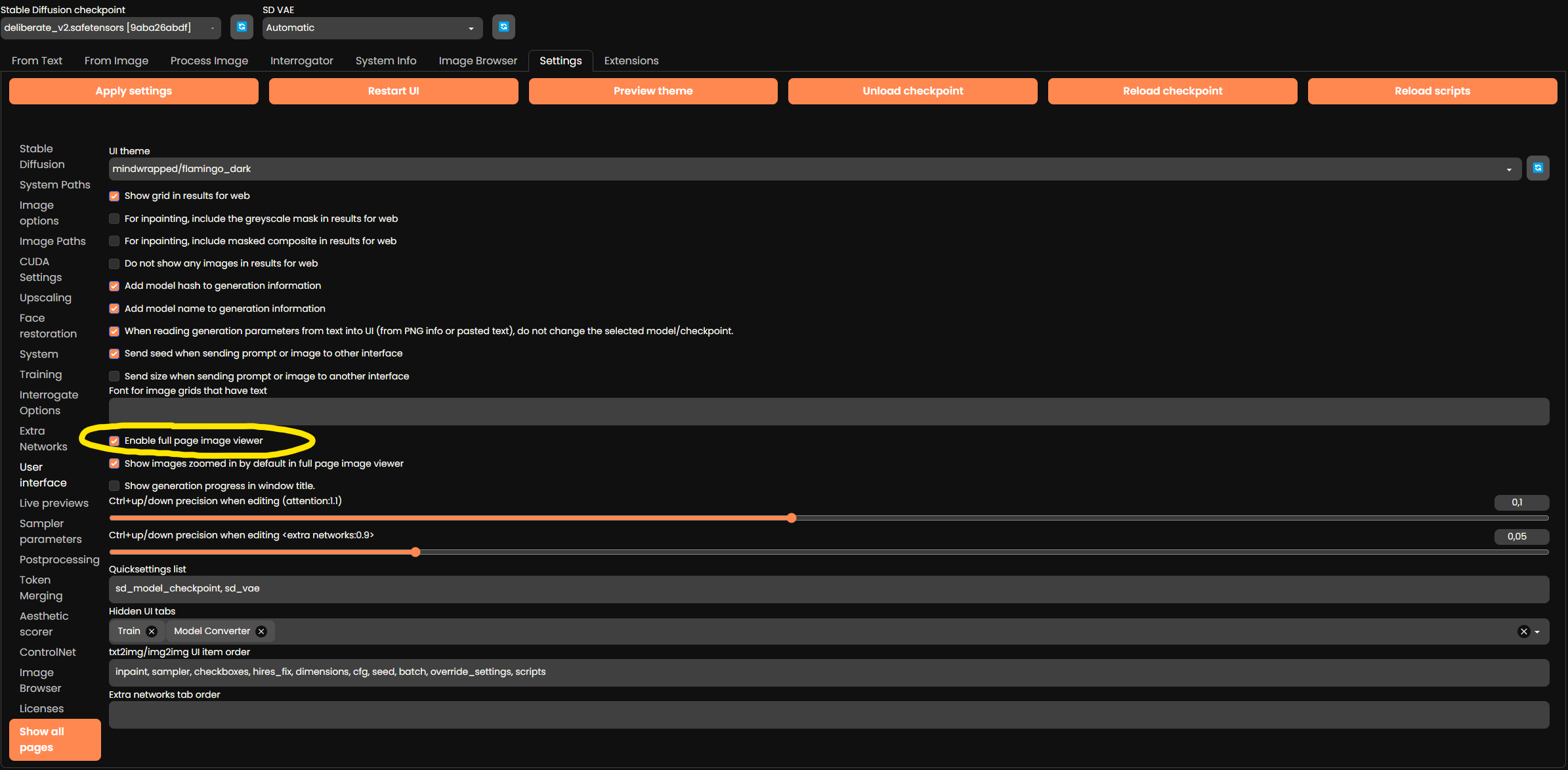Open the Stable Diffusion checkpoint dropdown
The width and height of the screenshot is (1568, 770).
(x=212, y=28)
